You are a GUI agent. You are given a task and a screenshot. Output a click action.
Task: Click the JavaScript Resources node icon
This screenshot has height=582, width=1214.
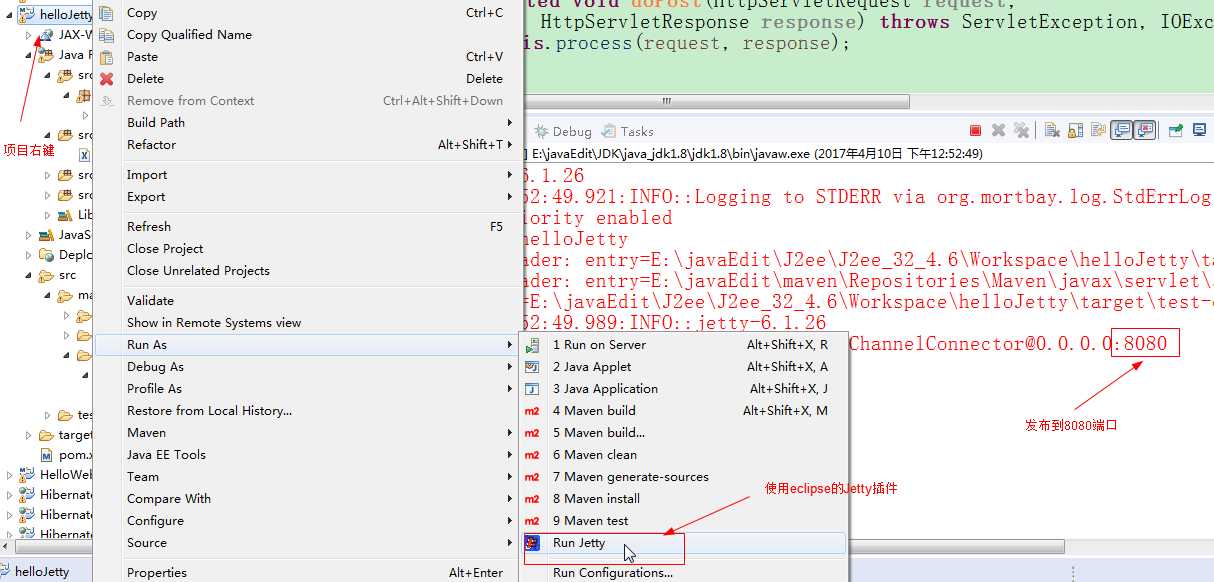pos(47,235)
